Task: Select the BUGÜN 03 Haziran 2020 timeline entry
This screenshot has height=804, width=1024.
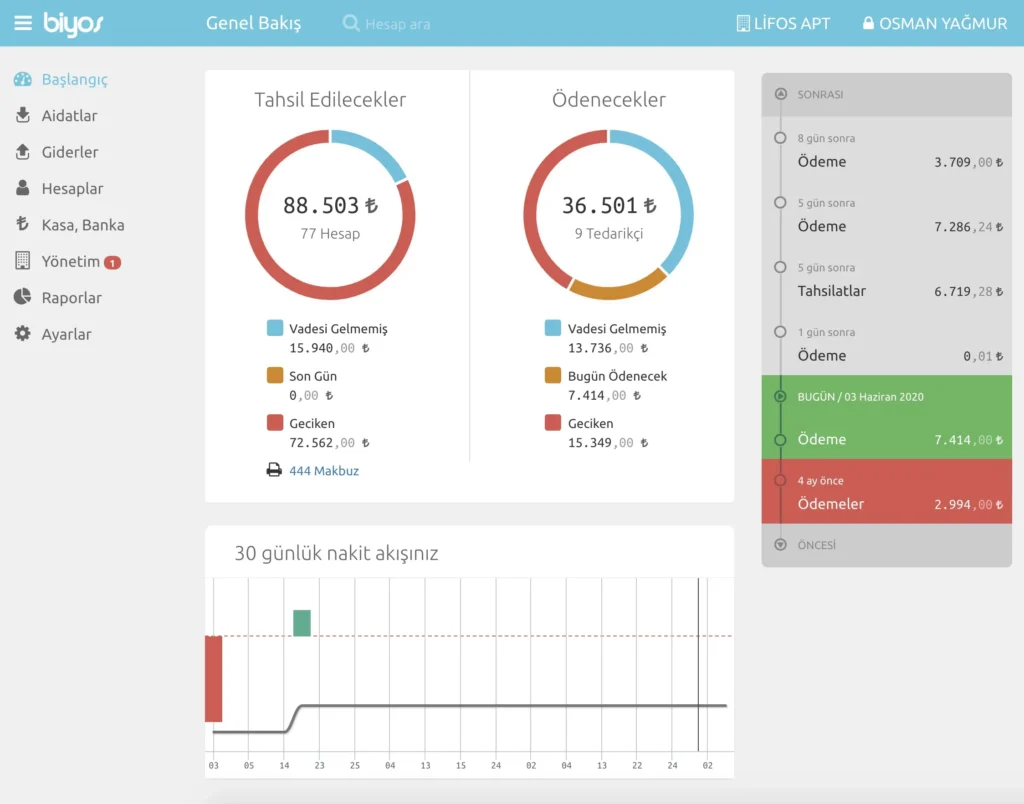Action: (886, 417)
